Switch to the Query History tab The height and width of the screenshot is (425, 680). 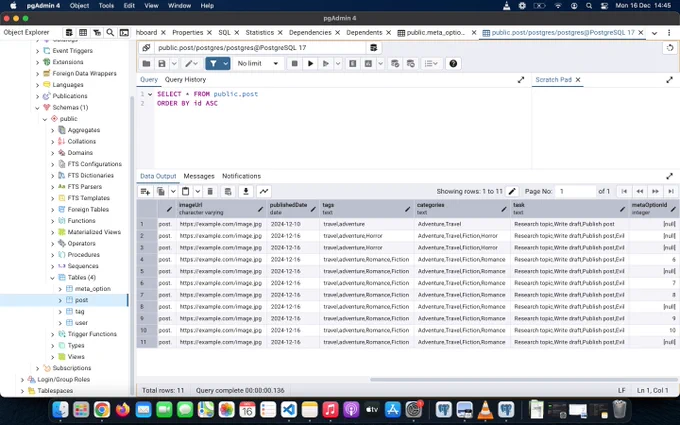tap(185, 80)
